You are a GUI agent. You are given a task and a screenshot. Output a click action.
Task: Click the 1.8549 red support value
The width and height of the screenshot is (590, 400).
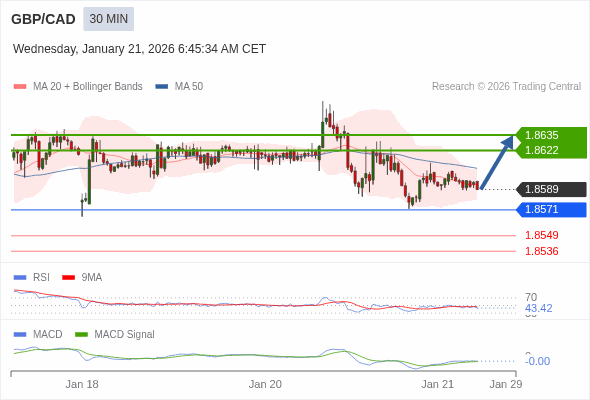(x=541, y=235)
